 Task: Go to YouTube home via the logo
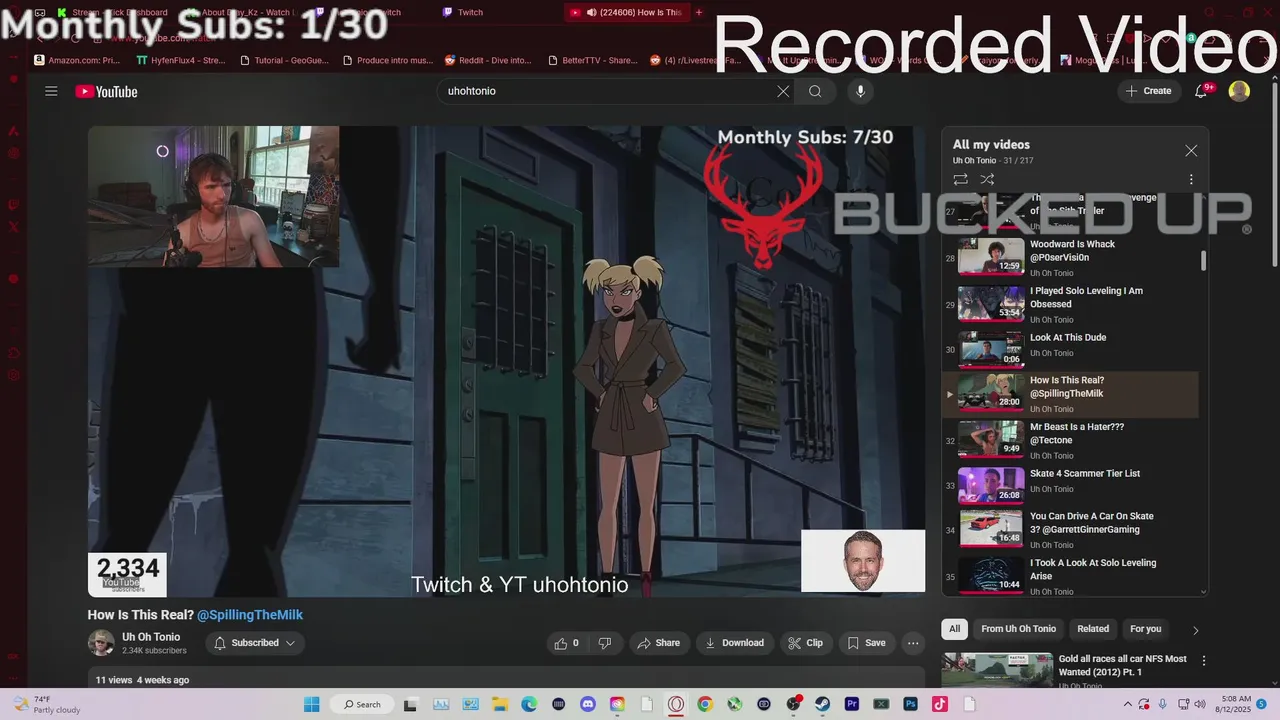pyautogui.click(x=106, y=92)
